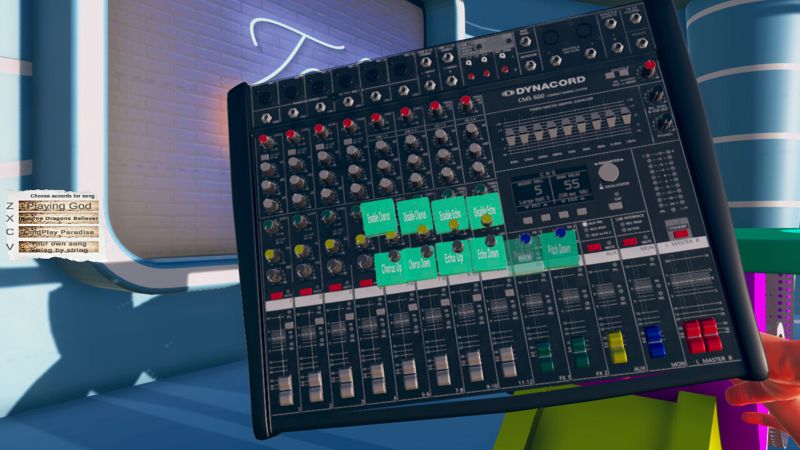
Task: Select Your own song string by string
Action: click(x=59, y=247)
